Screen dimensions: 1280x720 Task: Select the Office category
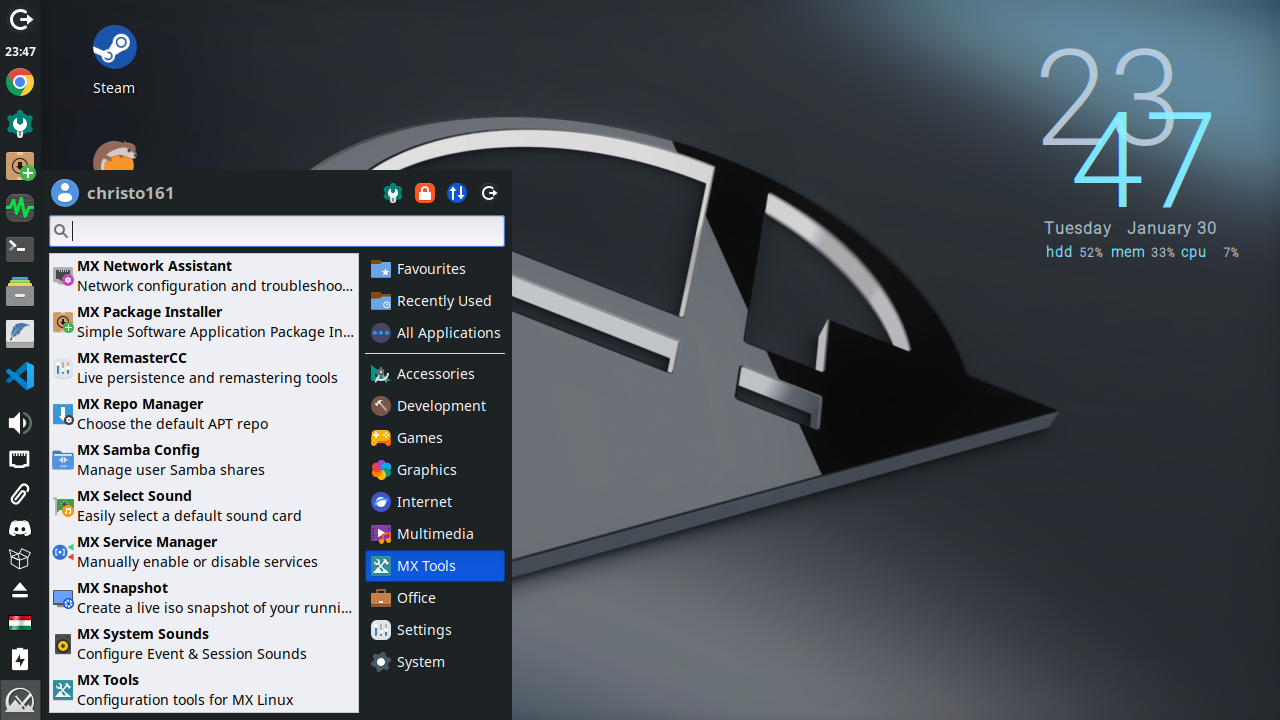click(435, 598)
